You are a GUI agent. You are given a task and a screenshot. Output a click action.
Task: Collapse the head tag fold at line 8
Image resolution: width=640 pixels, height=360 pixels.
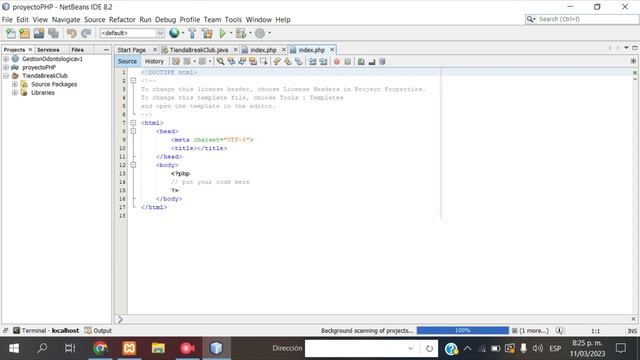pyautogui.click(x=133, y=131)
